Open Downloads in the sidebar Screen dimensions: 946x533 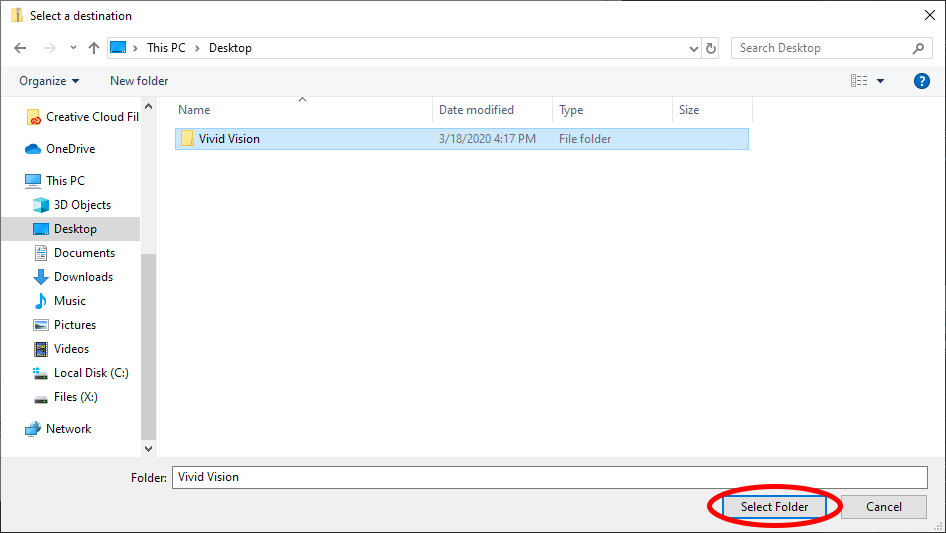tap(73, 276)
